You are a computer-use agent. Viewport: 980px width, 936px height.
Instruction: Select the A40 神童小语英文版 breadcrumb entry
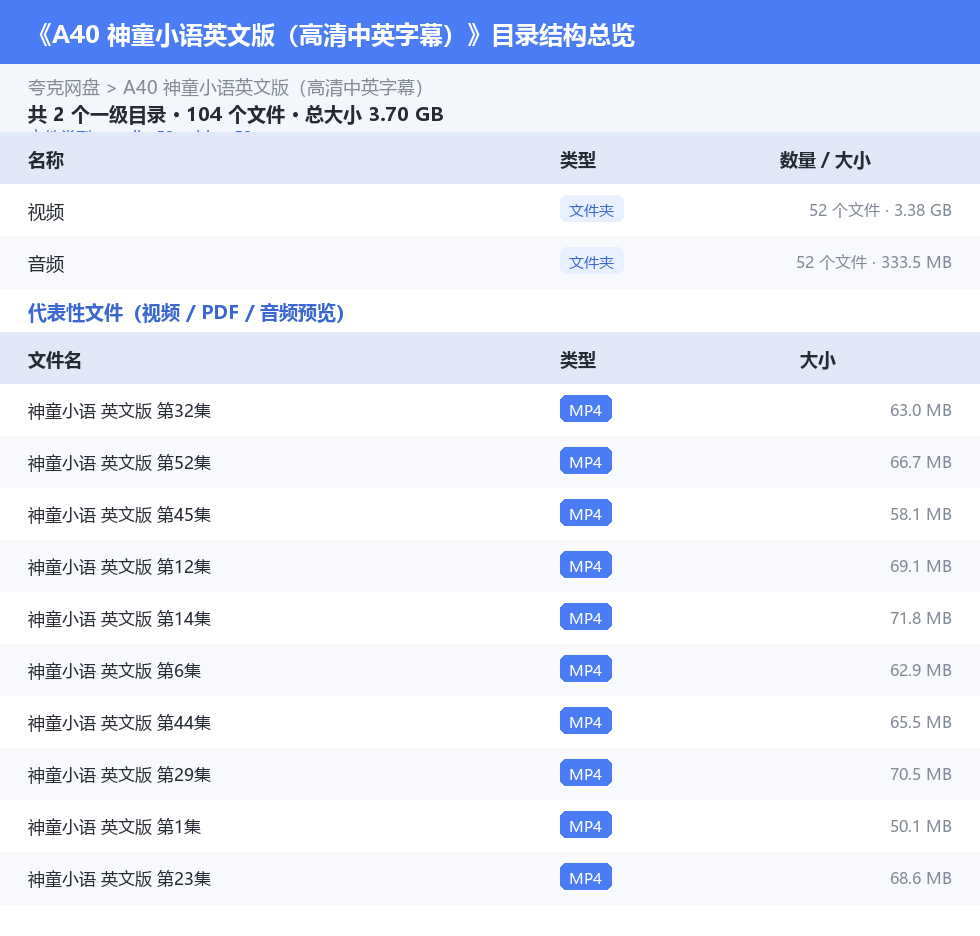273,87
